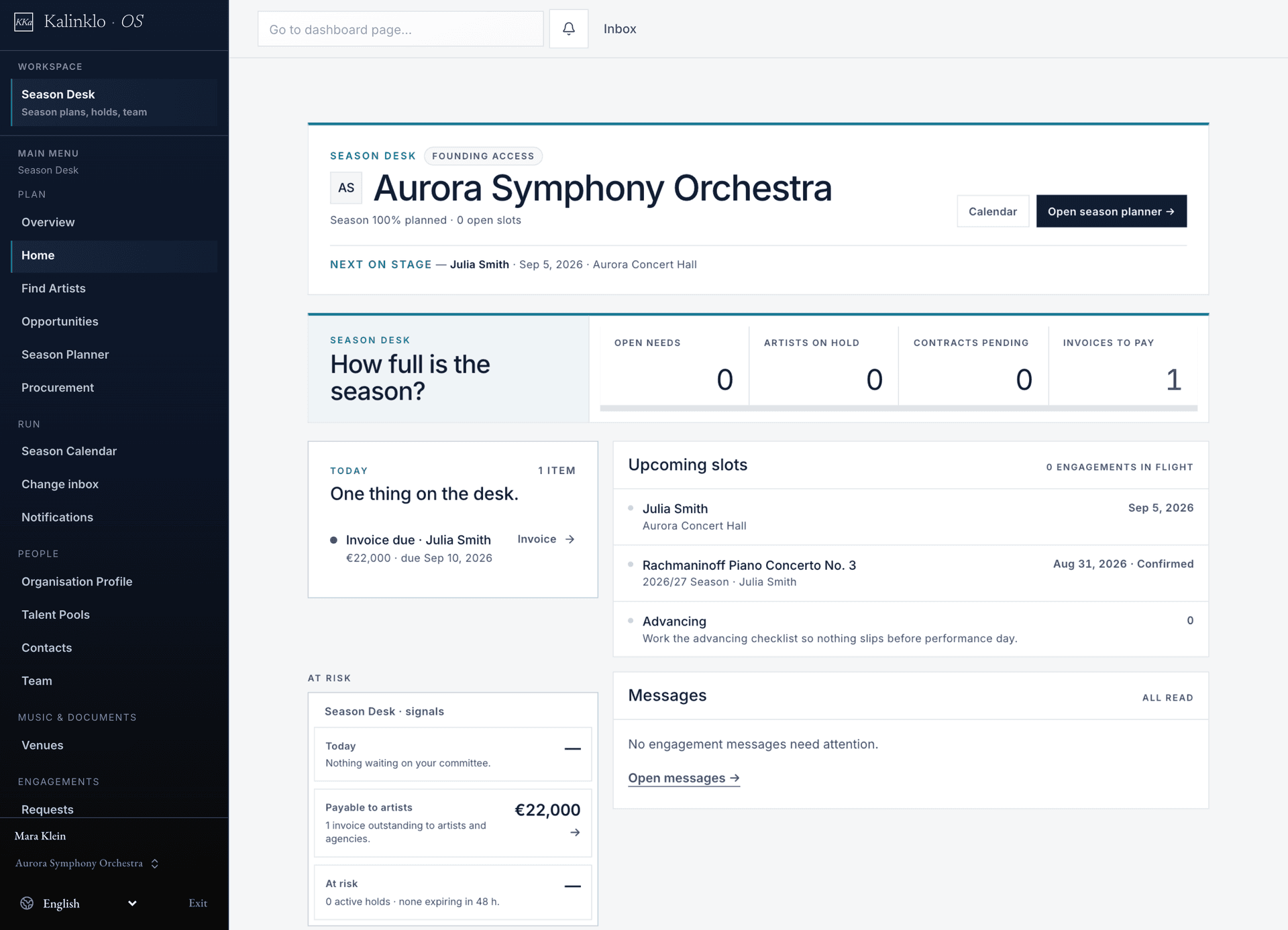Click arrow under €22,000 payable amount
This screenshot has width=1288, height=930.
coord(575,832)
